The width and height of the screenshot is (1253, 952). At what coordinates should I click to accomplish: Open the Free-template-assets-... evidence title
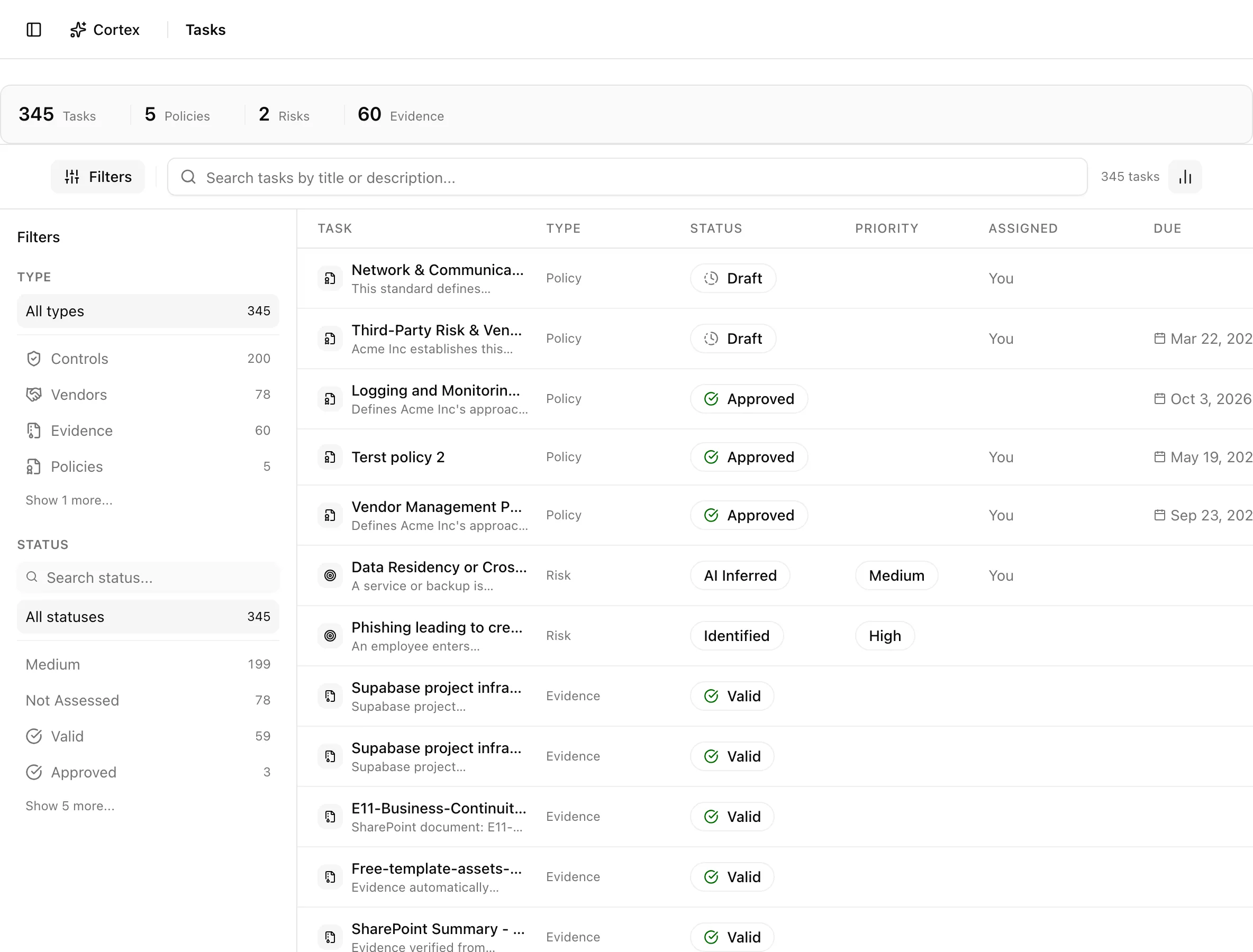437,868
